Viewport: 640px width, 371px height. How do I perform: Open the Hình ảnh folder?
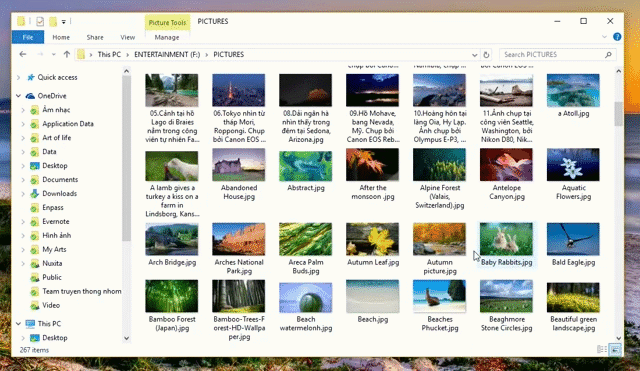tap(57, 235)
